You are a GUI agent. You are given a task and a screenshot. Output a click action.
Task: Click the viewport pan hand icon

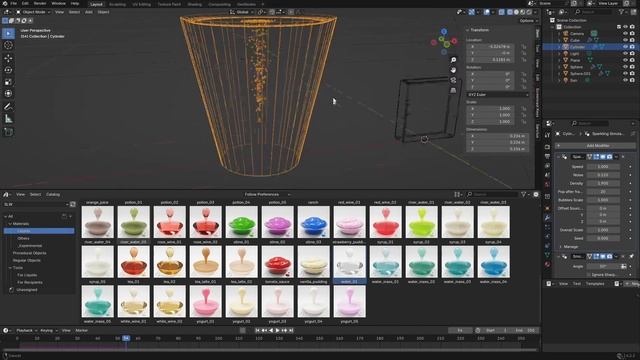[x=453, y=70]
